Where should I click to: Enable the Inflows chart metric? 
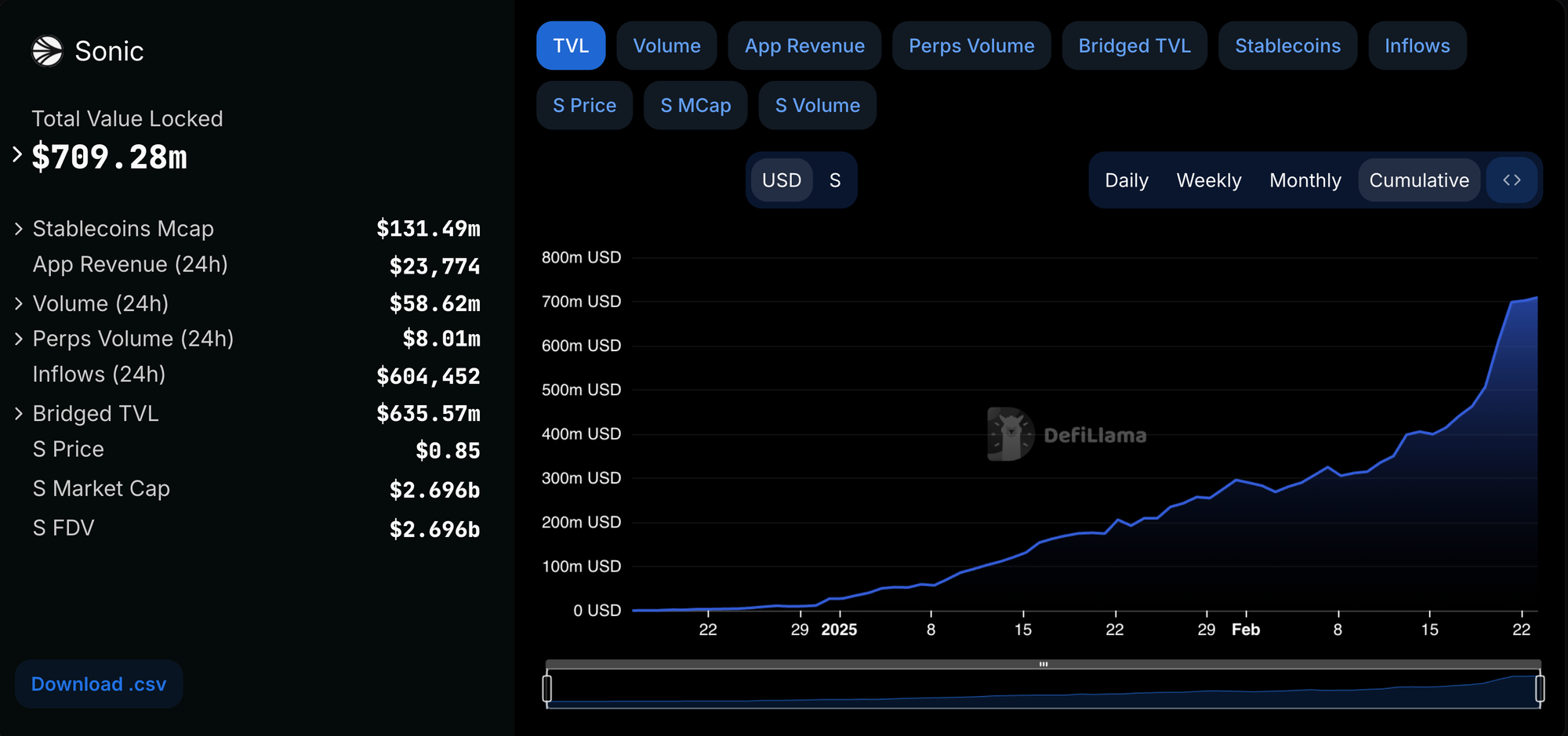click(1417, 45)
